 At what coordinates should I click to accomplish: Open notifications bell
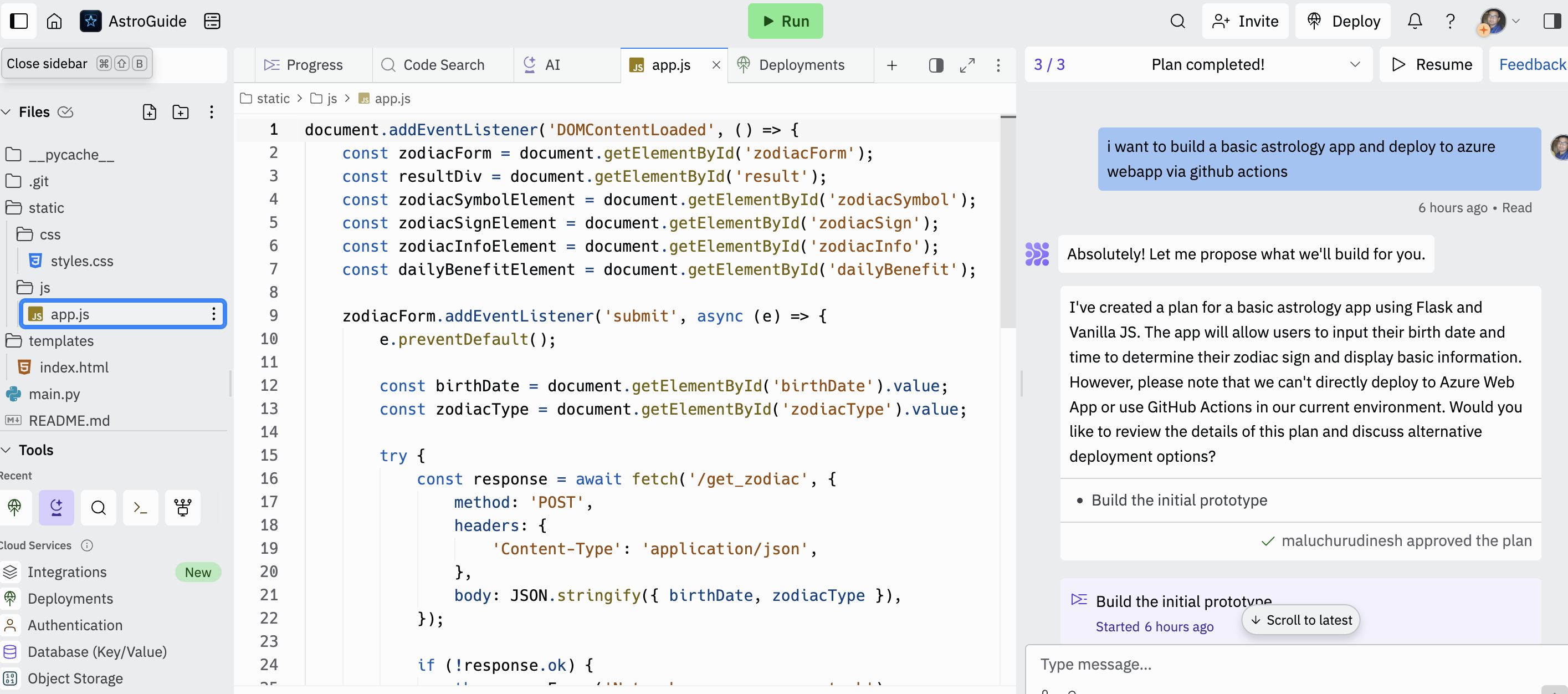coord(1415,21)
